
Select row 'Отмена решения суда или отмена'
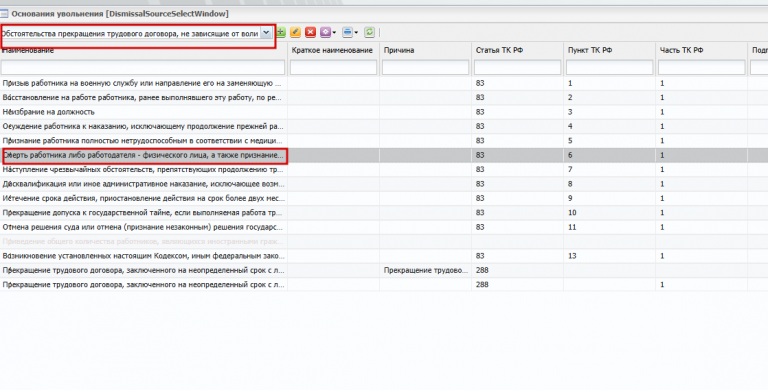tap(384, 227)
